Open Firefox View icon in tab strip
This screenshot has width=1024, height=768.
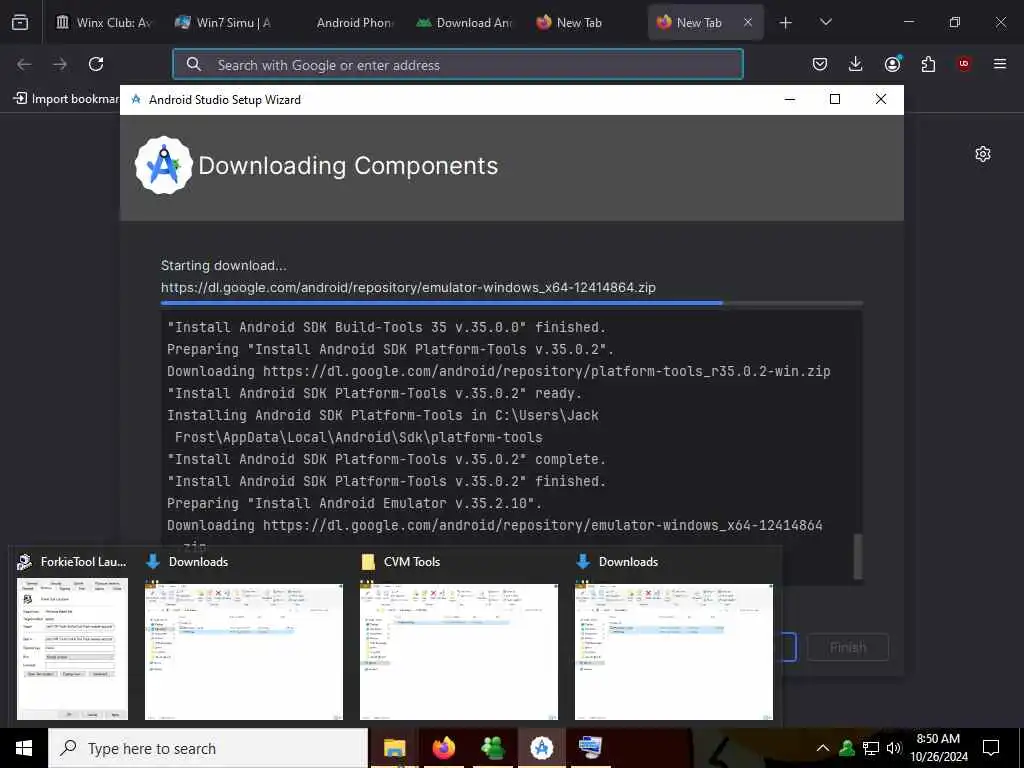click(x=20, y=22)
